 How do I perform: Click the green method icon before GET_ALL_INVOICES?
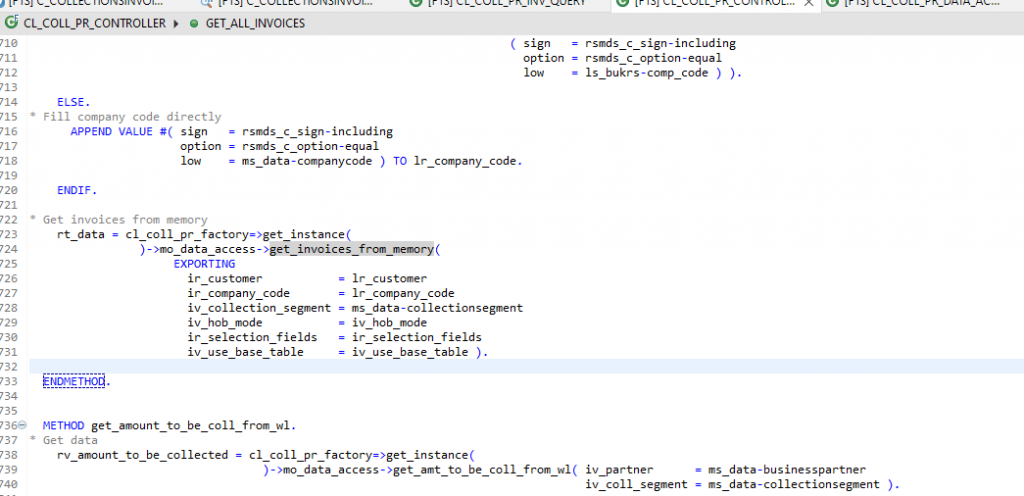(194, 23)
